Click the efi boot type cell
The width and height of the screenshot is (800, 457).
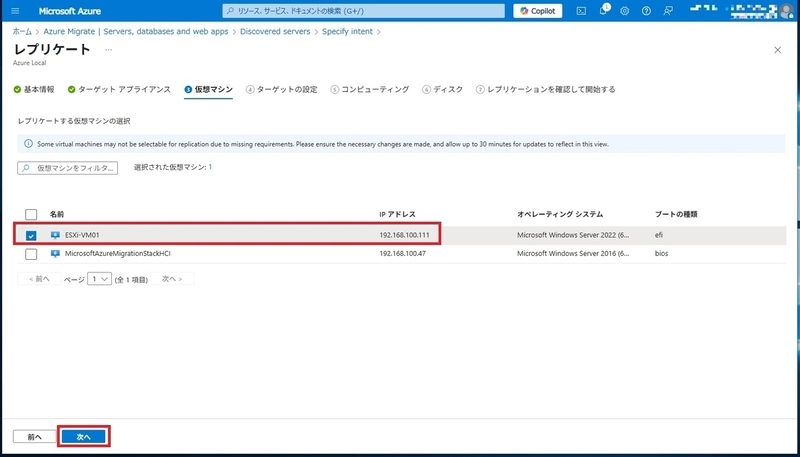pyautogui.click(x=659, y=235)
